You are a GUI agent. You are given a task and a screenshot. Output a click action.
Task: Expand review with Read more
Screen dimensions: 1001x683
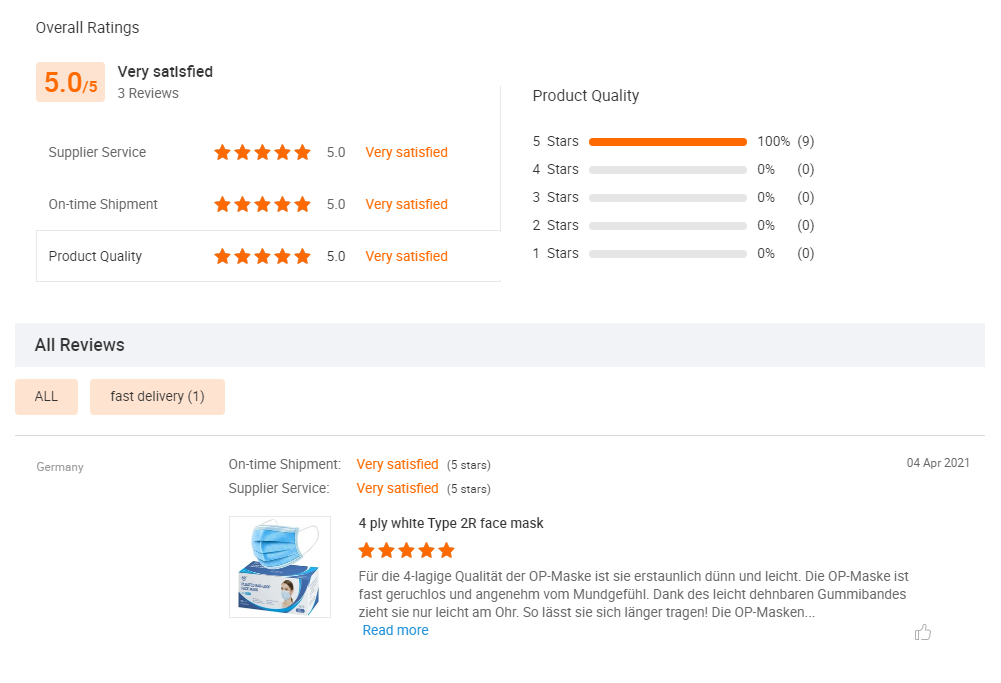point(395,630)
